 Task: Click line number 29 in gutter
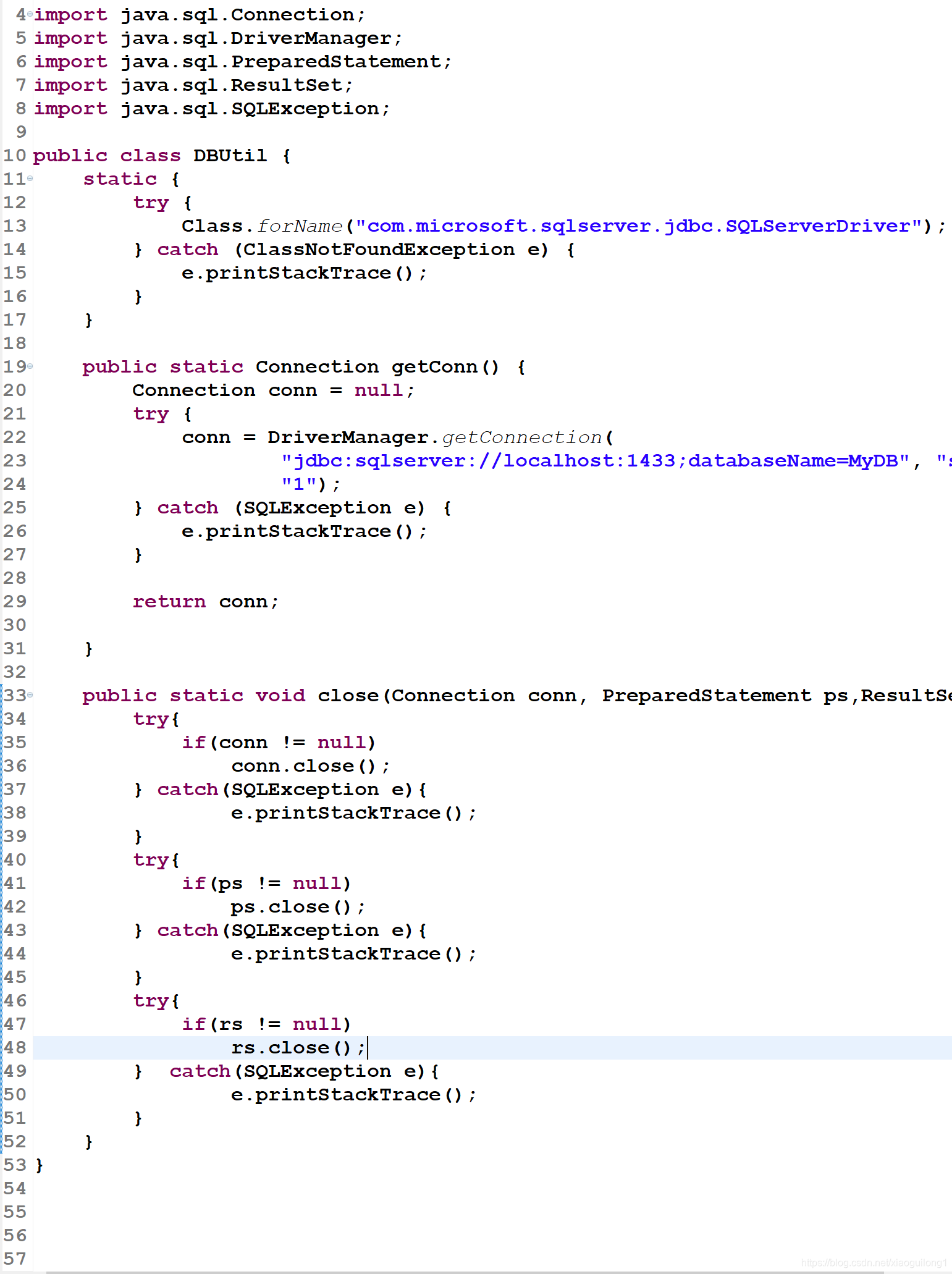15,601
